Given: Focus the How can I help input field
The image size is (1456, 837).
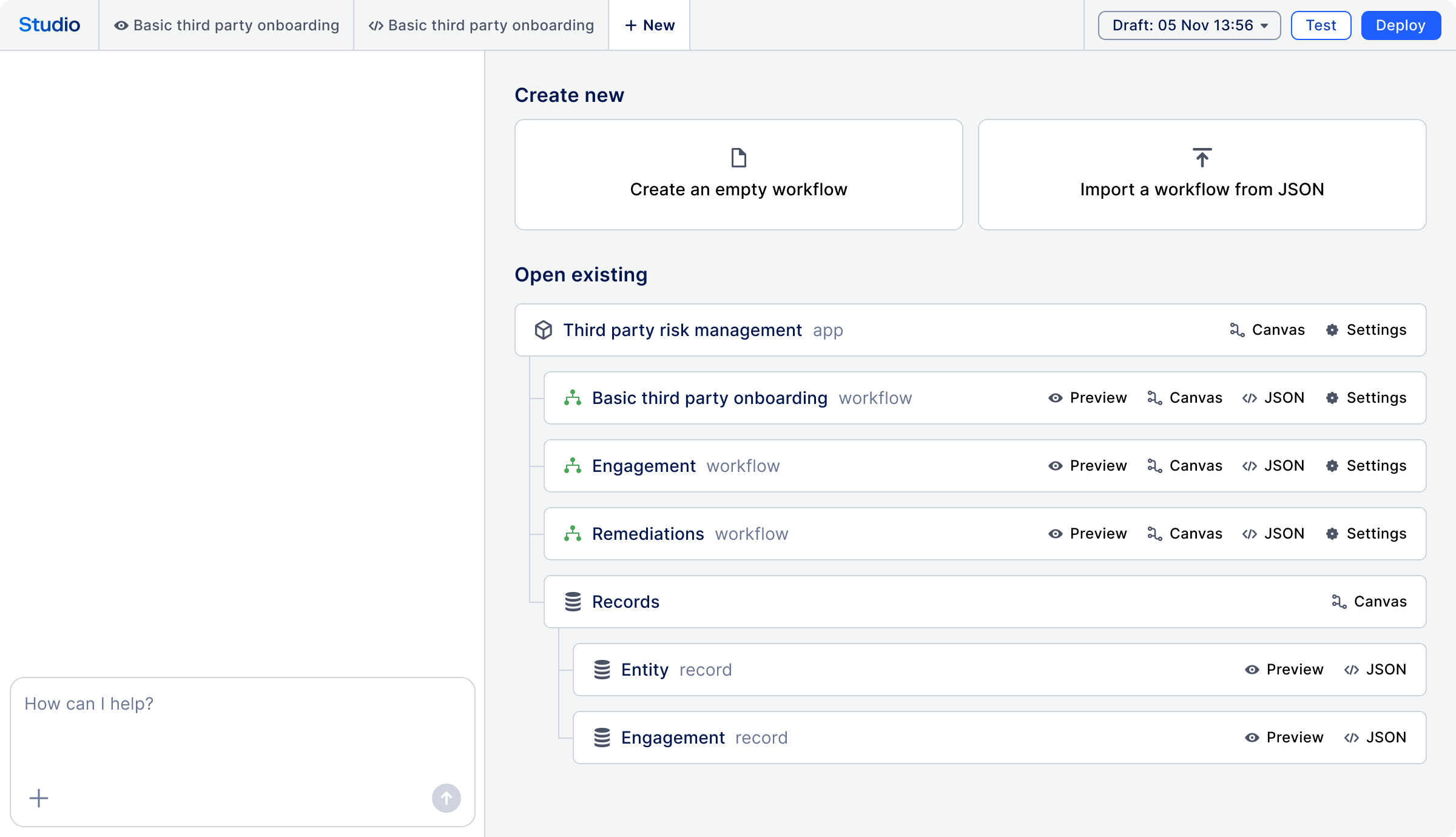Looking at the screenshot, I should [243, 728].
